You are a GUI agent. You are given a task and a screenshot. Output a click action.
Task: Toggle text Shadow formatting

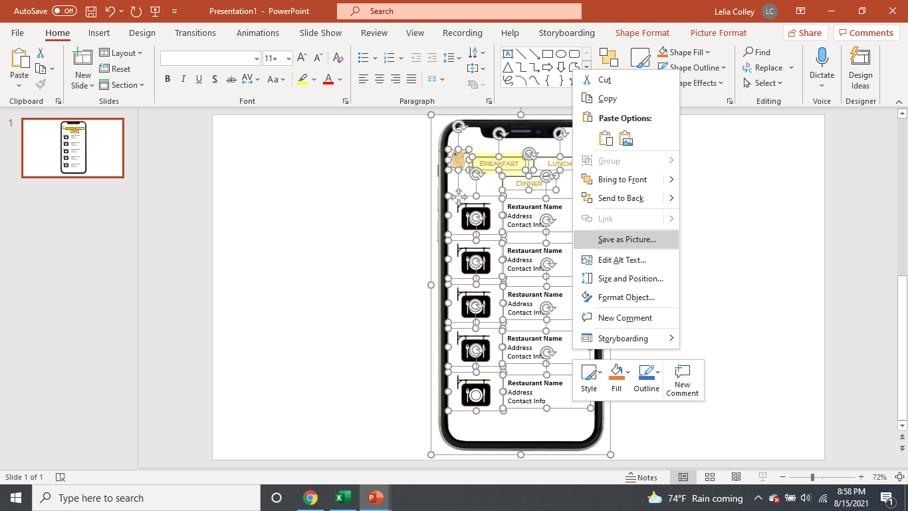(x=214, y=79)
